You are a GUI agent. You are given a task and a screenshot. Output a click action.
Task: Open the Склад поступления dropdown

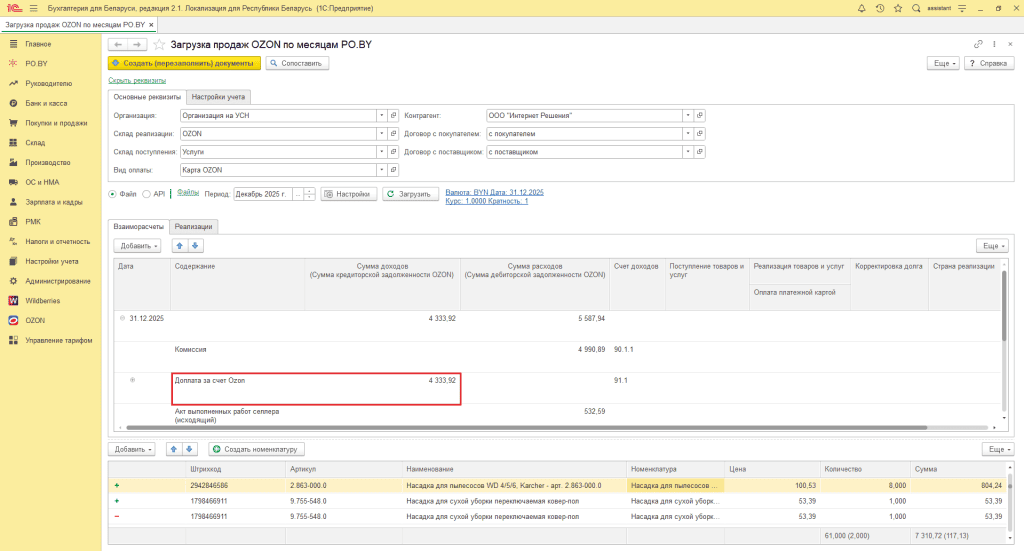click(x=381, y=151)
